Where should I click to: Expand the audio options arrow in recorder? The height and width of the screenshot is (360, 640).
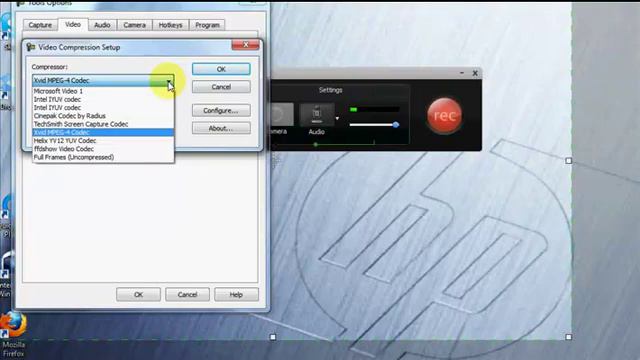tap(337, 118)
